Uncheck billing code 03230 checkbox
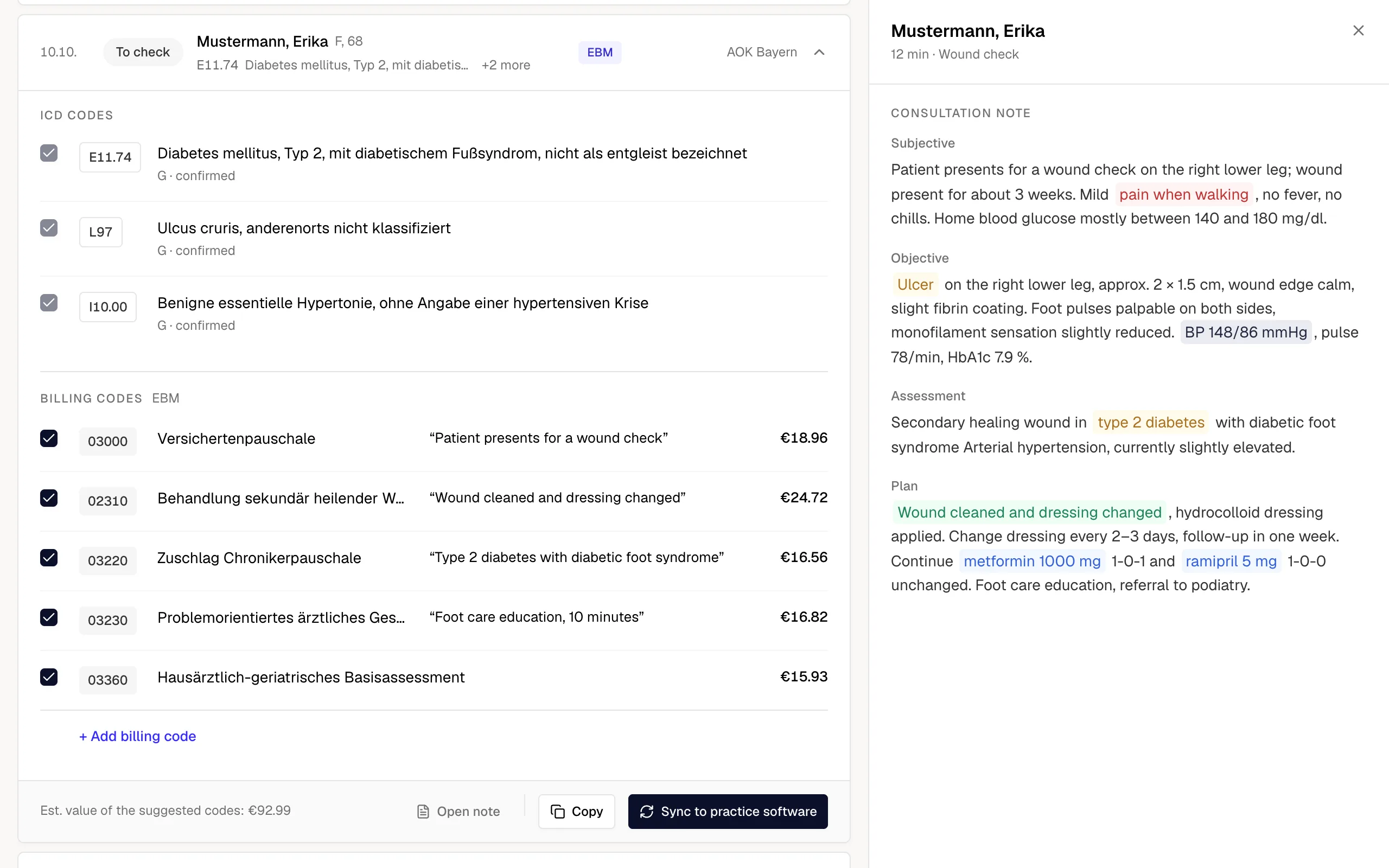 49,617
